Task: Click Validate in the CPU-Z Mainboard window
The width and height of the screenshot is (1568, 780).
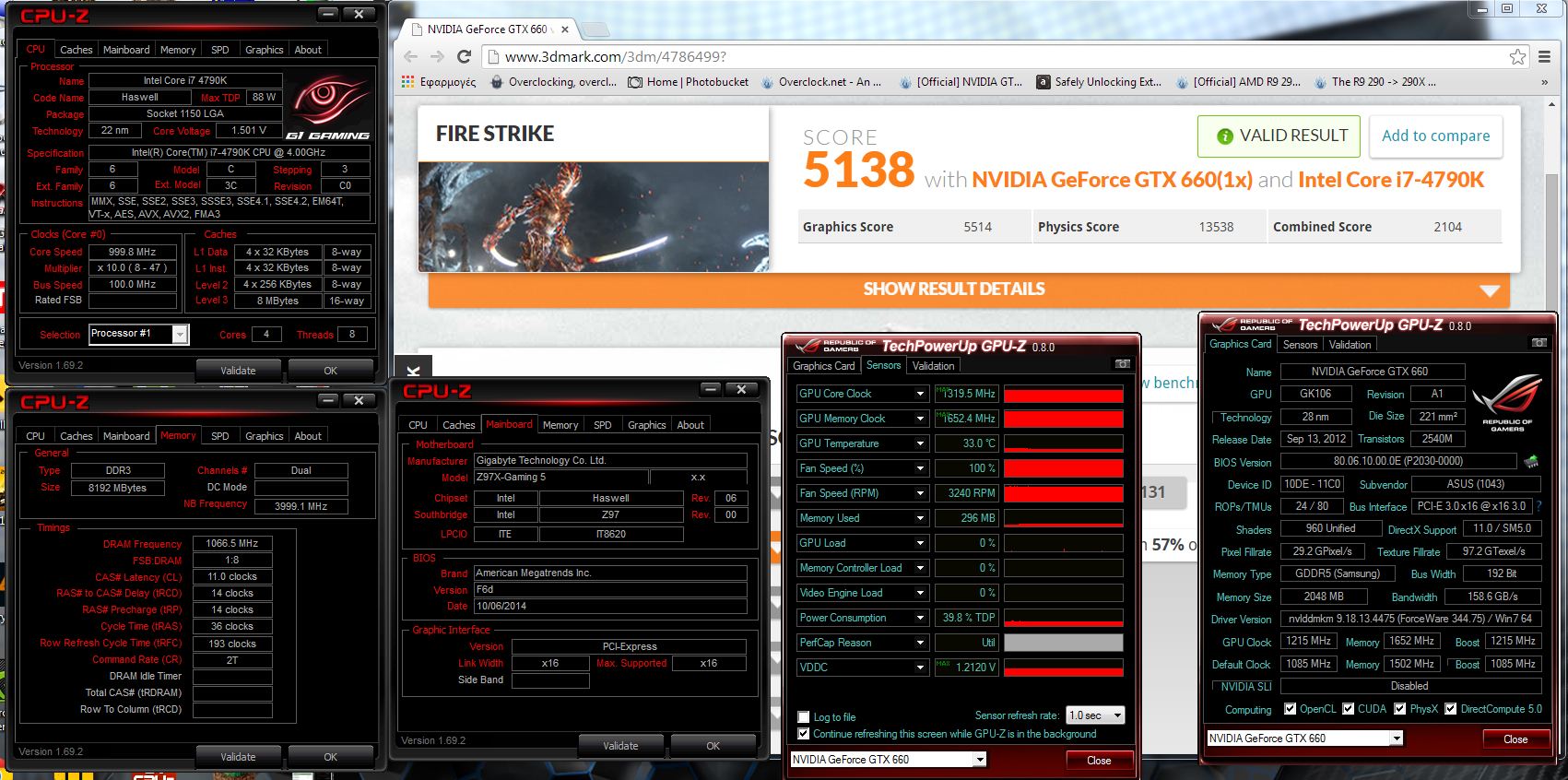Action: tap(620, 746)
